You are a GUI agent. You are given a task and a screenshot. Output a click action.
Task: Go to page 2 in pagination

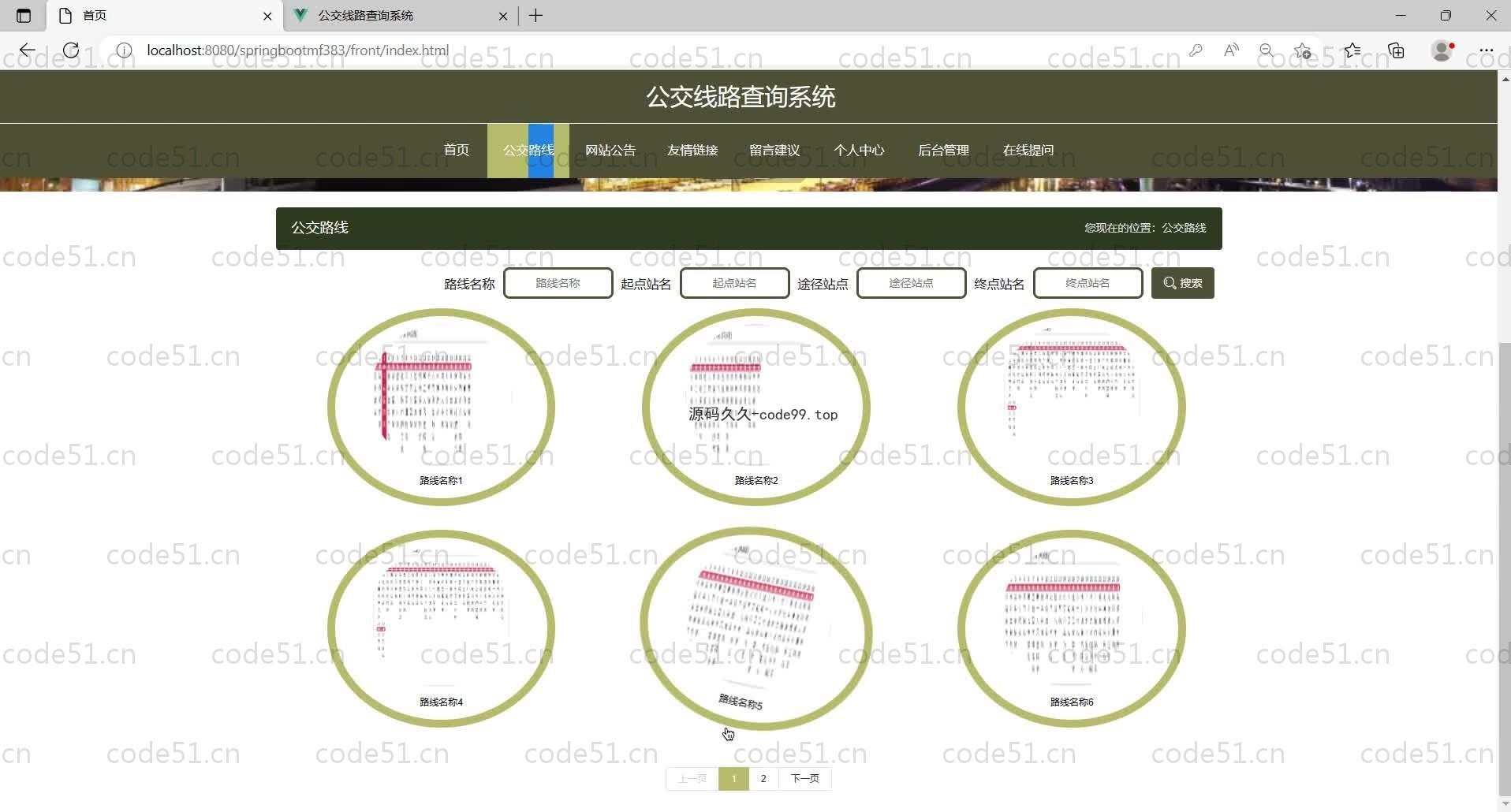coord(763,779)
